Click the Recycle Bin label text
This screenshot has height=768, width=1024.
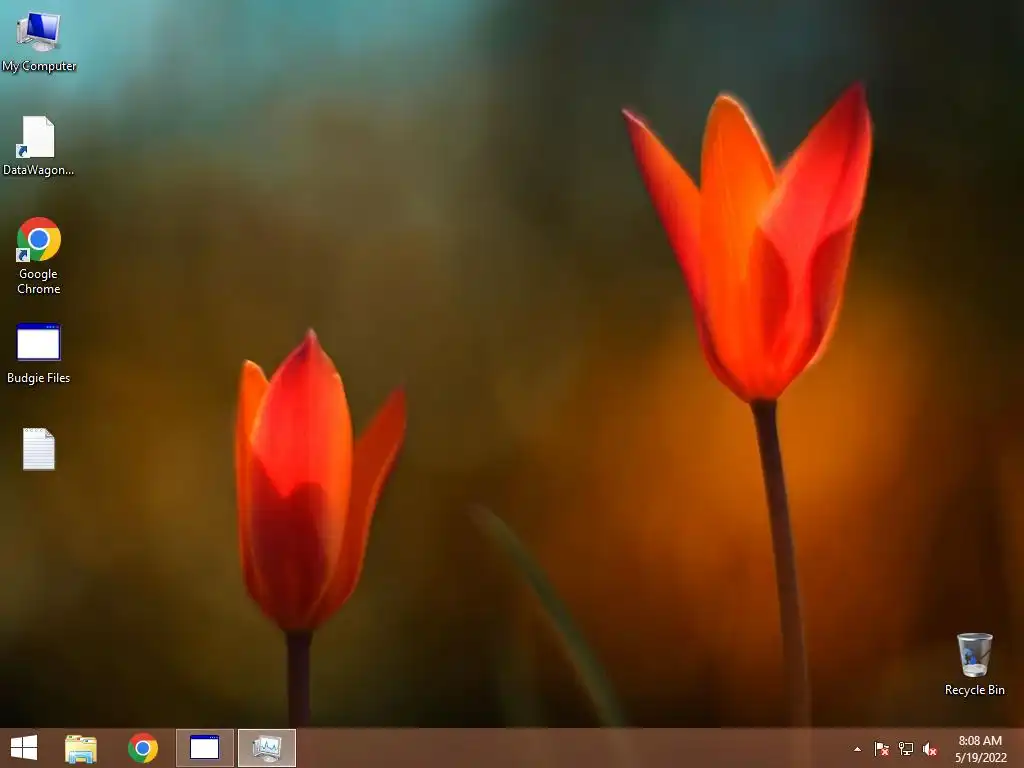[x=974, y=690]
